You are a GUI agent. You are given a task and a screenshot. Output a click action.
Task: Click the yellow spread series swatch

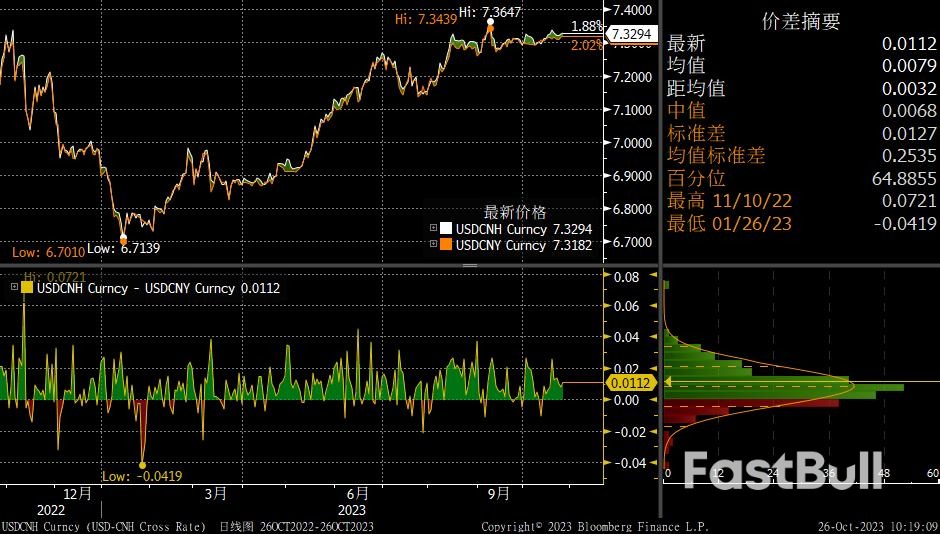26,287
